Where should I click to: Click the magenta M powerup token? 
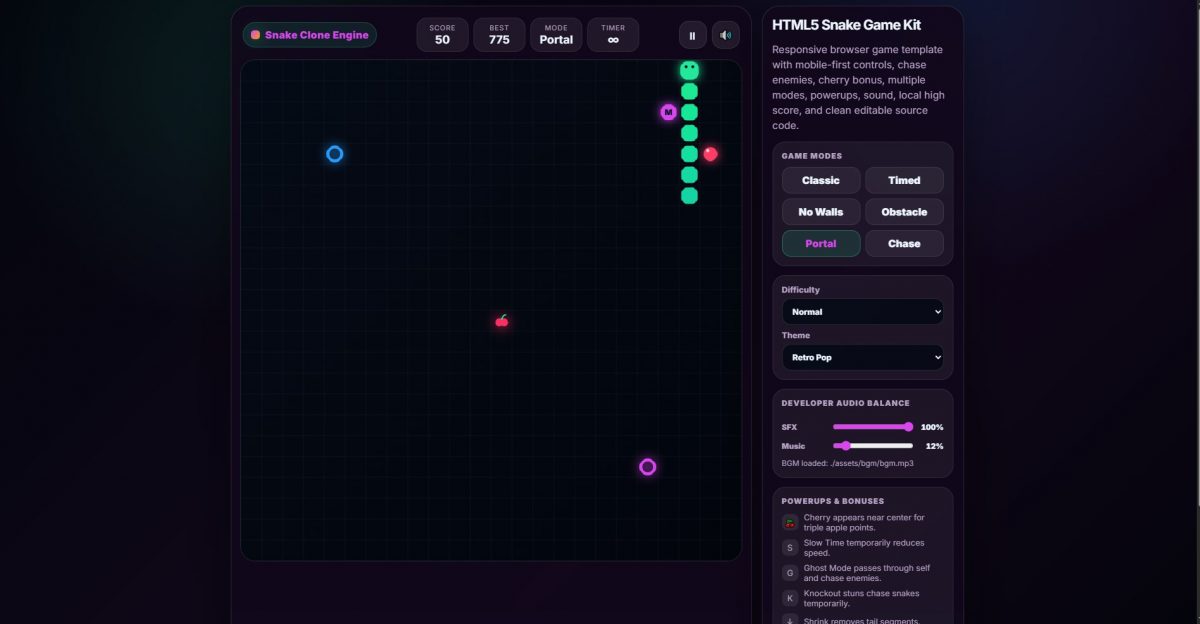668,112
